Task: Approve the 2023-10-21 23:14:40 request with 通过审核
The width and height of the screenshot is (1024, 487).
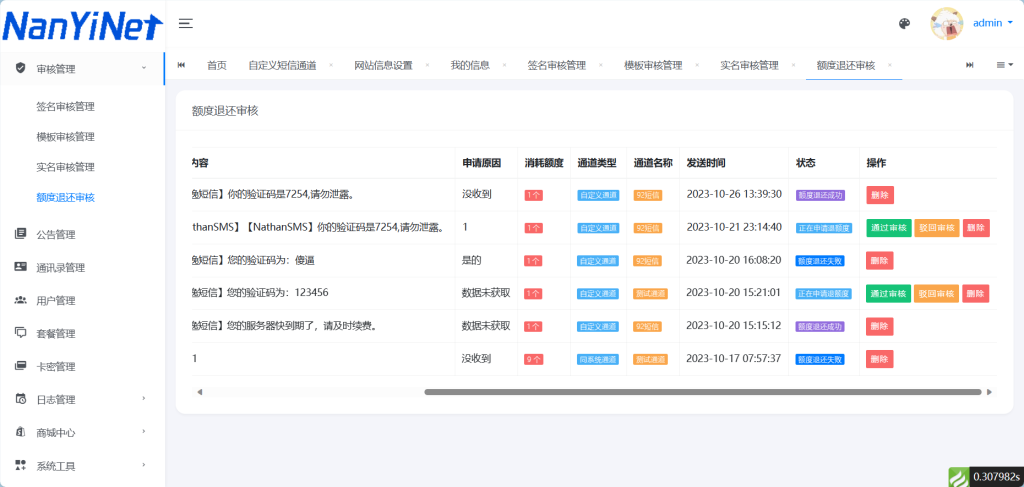Action: click(889, 228)
